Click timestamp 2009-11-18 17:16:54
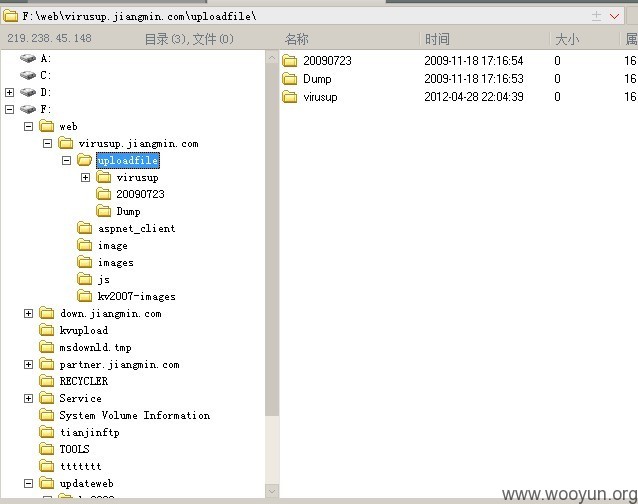Image resolution: width=638 pixels, height=504 pixels. 474,61
